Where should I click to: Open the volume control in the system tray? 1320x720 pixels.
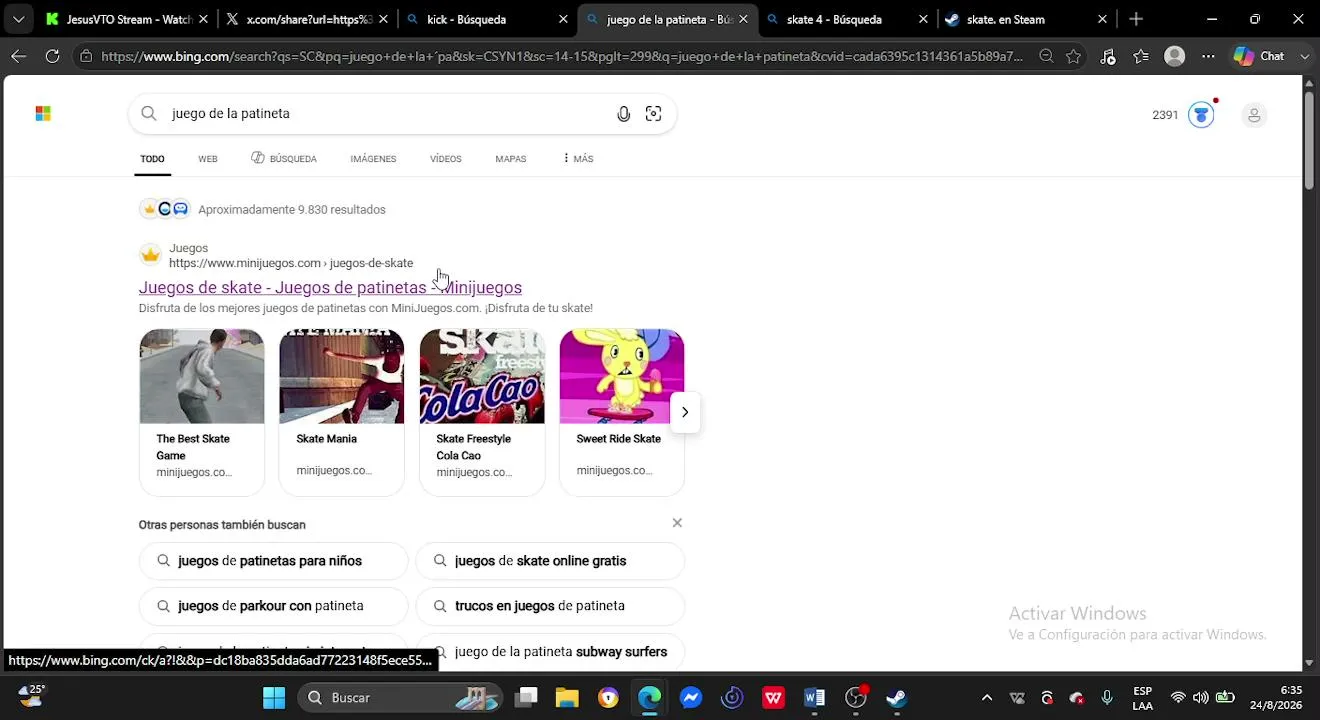click(x=1200, y=698)
